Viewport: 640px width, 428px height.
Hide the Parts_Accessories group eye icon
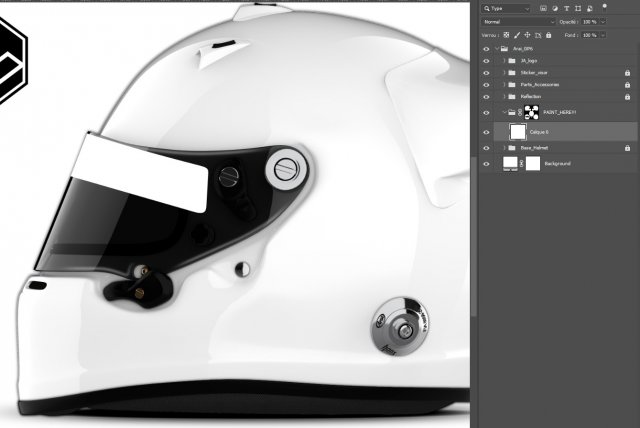click(486, 85)
